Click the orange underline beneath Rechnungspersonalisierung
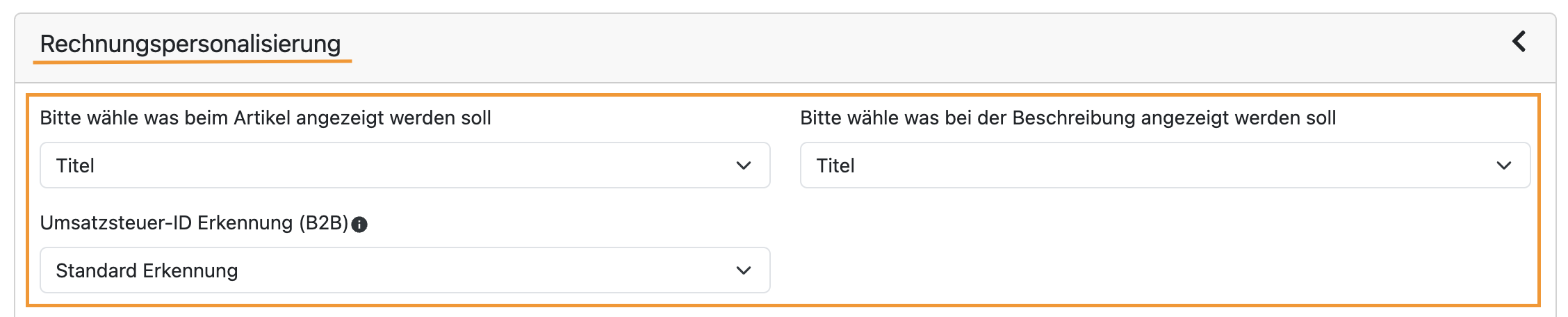The width and height of the screenshot is (1568, 317). coord(193,61)
